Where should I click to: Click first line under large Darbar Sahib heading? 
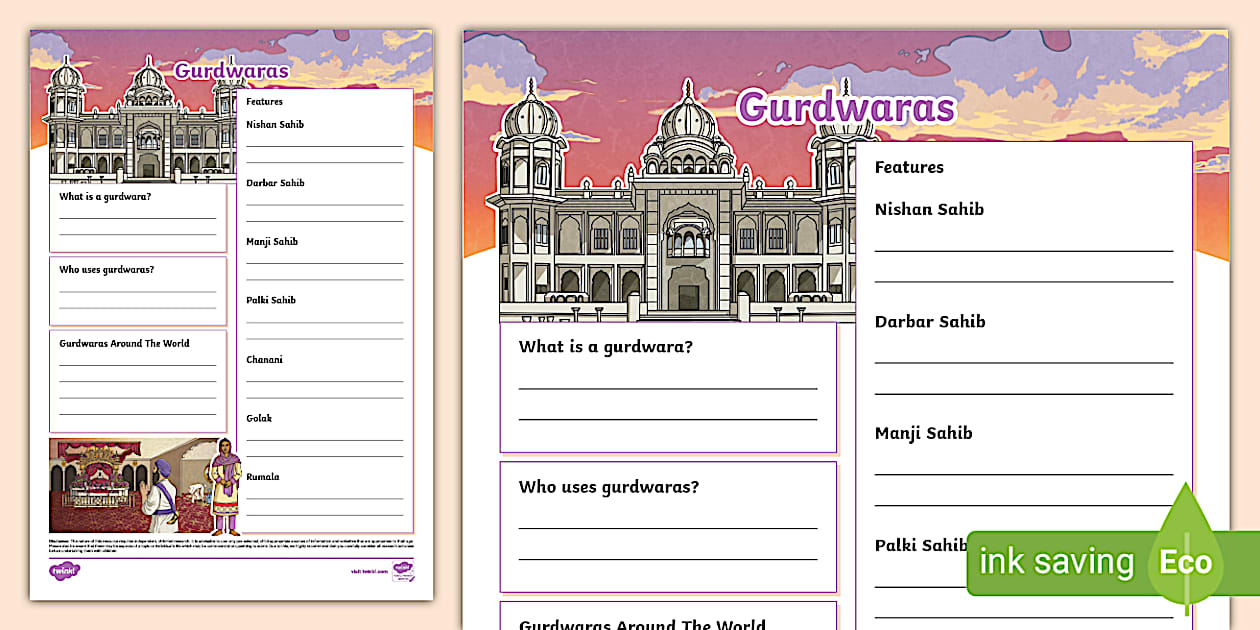coord(1023,360)
